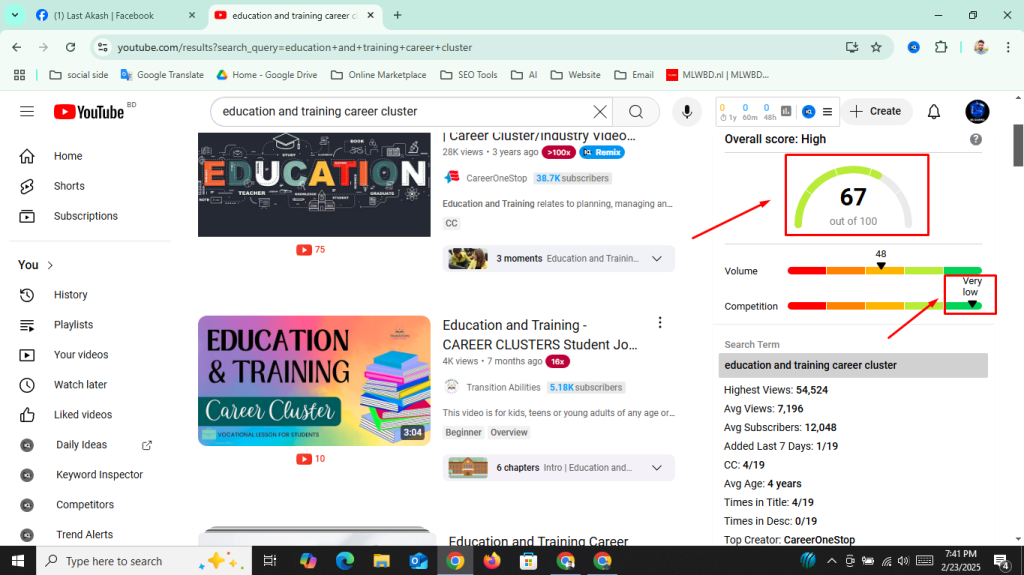Viewport: 1024px width, 575px height.
Task: Open the SEO Tools bookmark folder
Action: point(469,75)
